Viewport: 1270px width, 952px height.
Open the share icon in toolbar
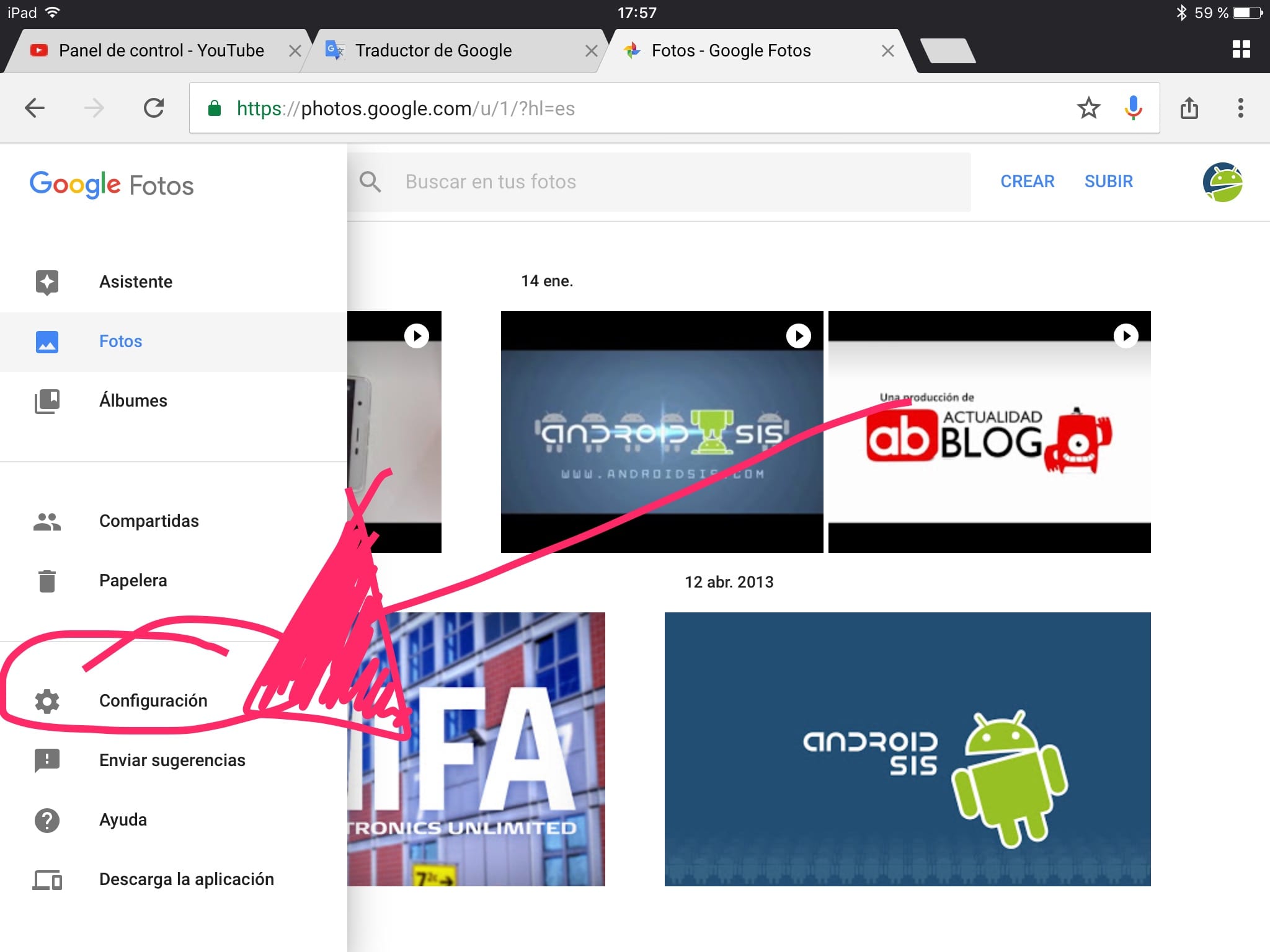tap(1189, 108)
